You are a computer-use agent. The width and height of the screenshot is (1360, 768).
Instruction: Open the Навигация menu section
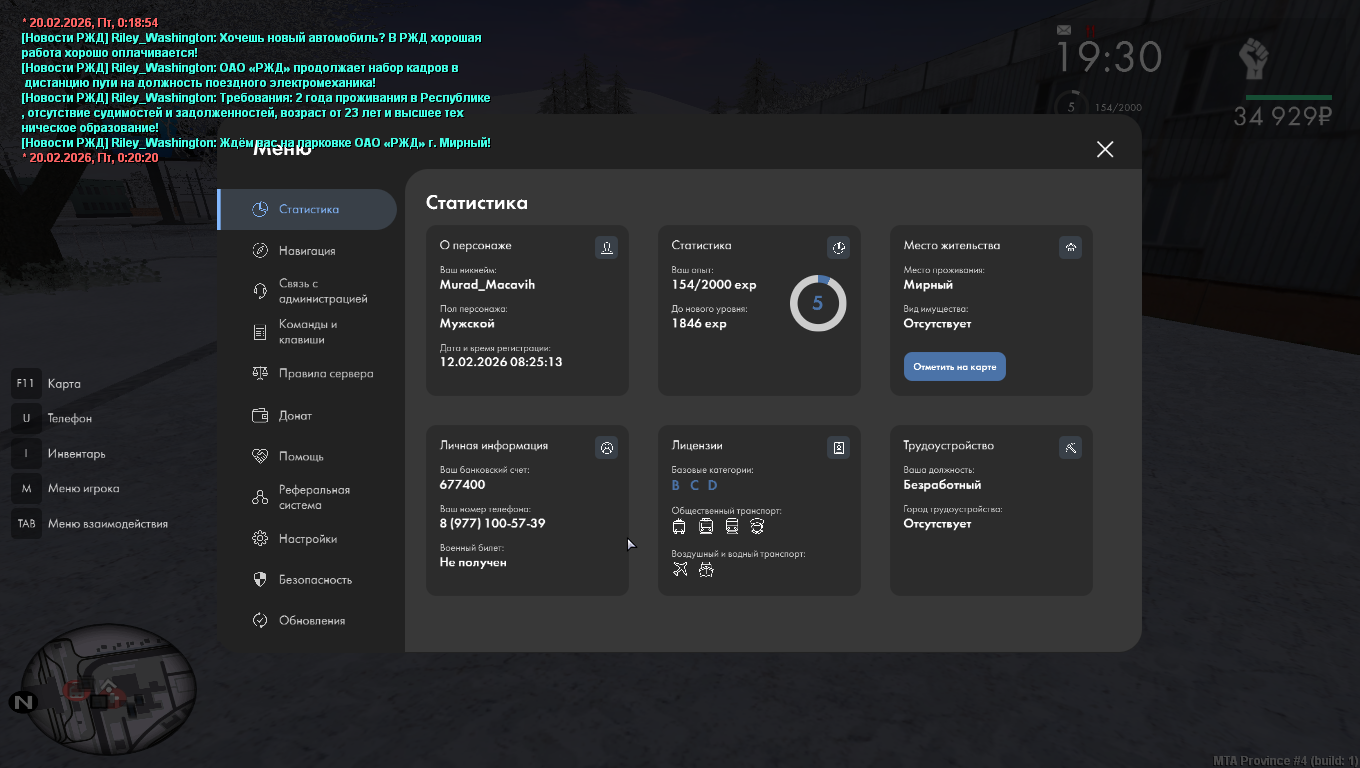point(306,251)
